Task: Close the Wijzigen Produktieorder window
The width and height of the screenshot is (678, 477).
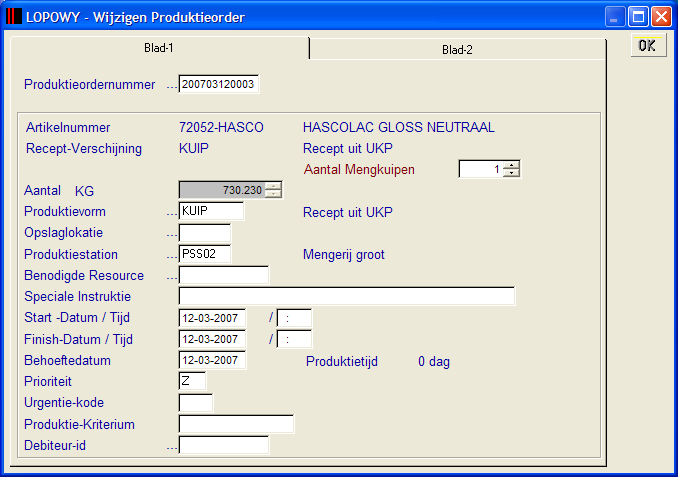Action: pyautogui.click(x=661, y=17)
